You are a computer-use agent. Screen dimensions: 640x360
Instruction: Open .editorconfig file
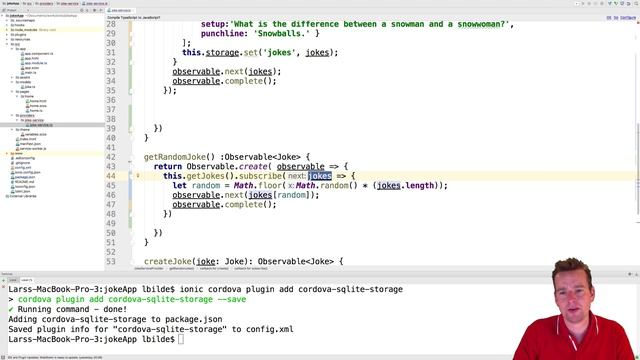tap(22, 158)
